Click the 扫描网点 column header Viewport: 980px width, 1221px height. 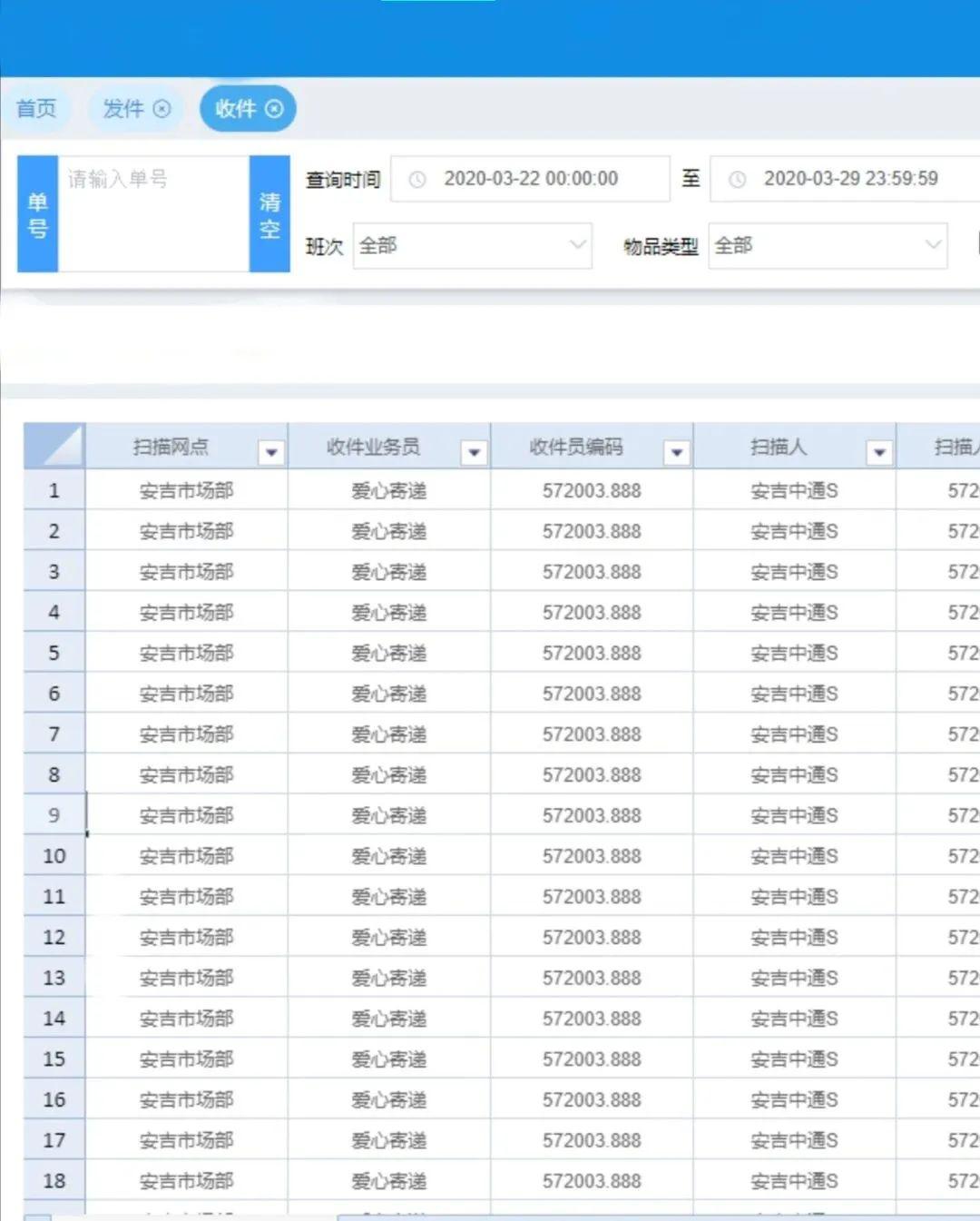coord(187,446)
